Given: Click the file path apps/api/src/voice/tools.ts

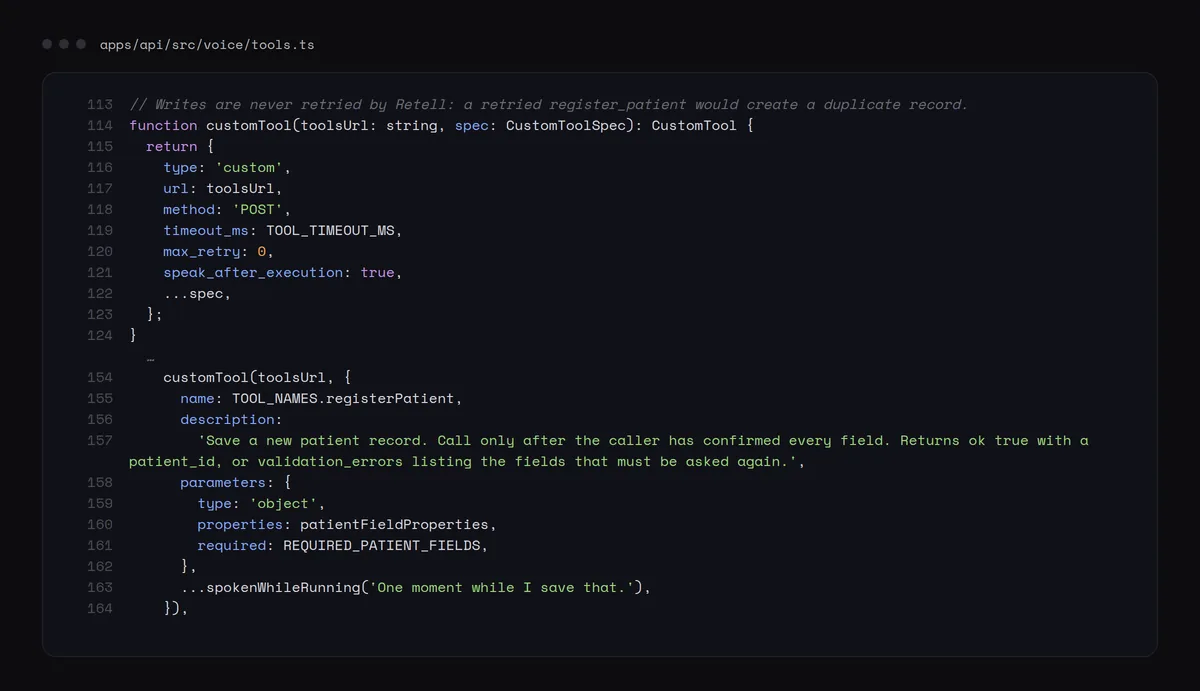Looking at the screenshot, I should (x=207, y=45).
